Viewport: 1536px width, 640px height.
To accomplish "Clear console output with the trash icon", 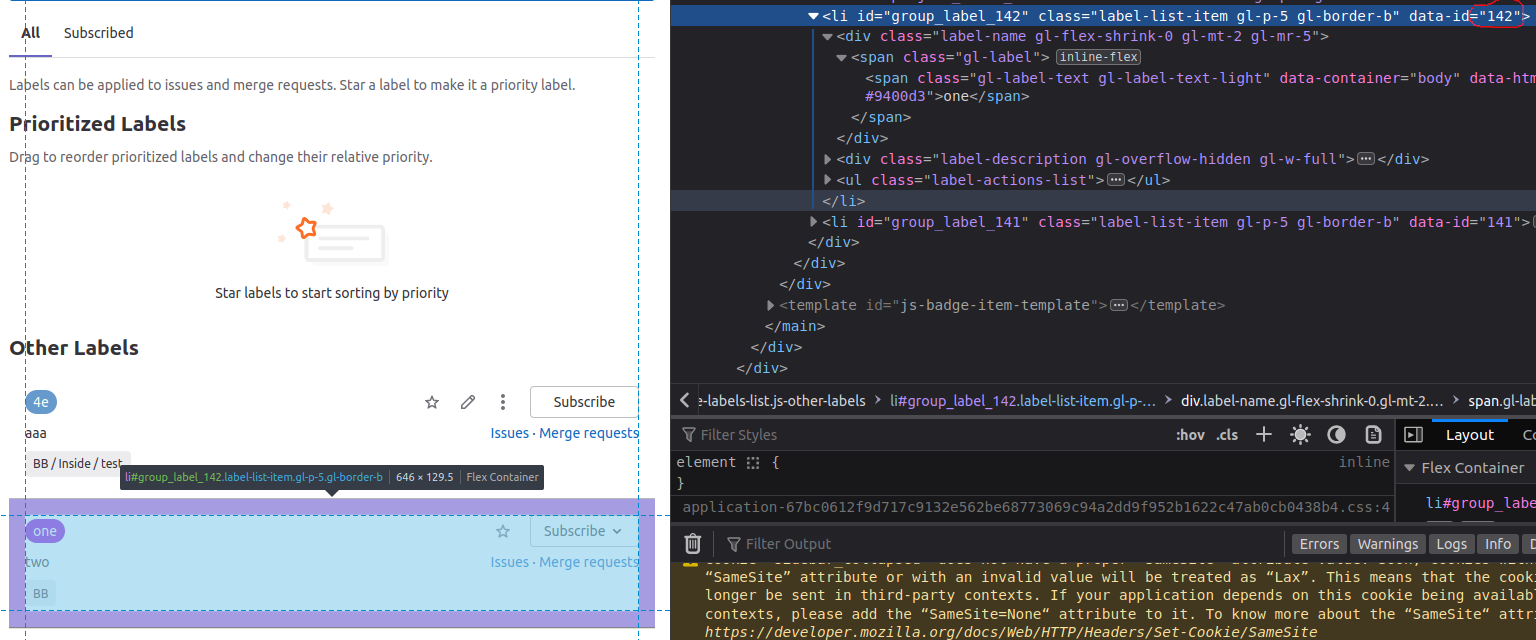I will pos(692,544).
